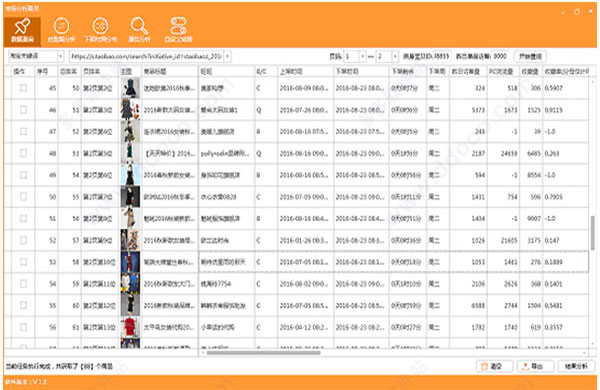The height and width of the screenshot is (390, 600).
Task: Open the total data analysis compass icon
Action: (x=61, y=30)
